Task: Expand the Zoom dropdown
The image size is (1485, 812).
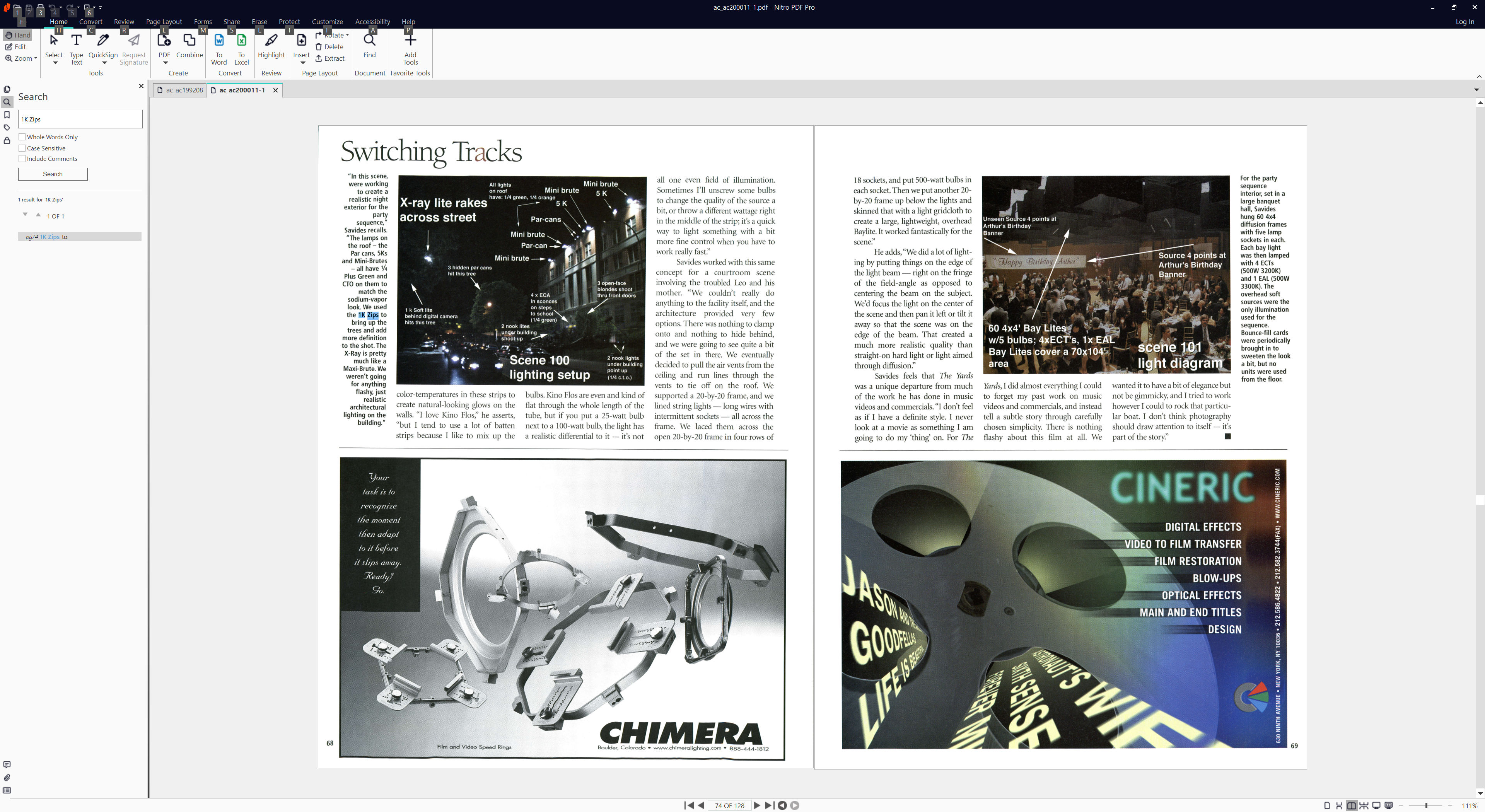Action: (35, 58)
